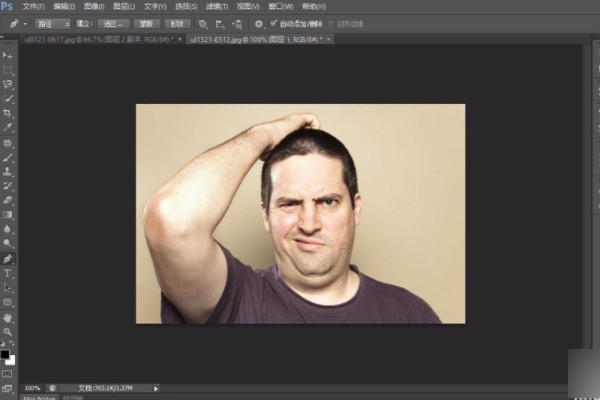
Task: Reset default foreground and background colors
Action: click(3, 344)
